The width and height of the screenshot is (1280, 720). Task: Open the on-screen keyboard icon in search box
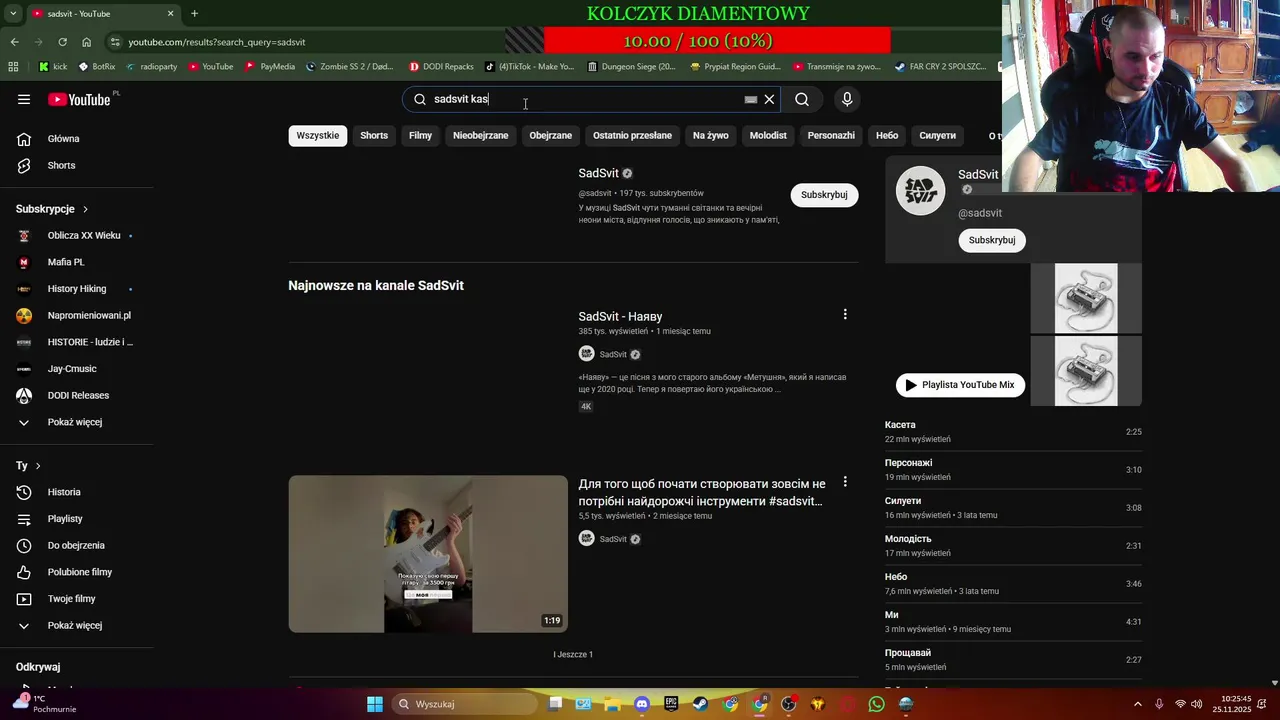pos(751,99)
